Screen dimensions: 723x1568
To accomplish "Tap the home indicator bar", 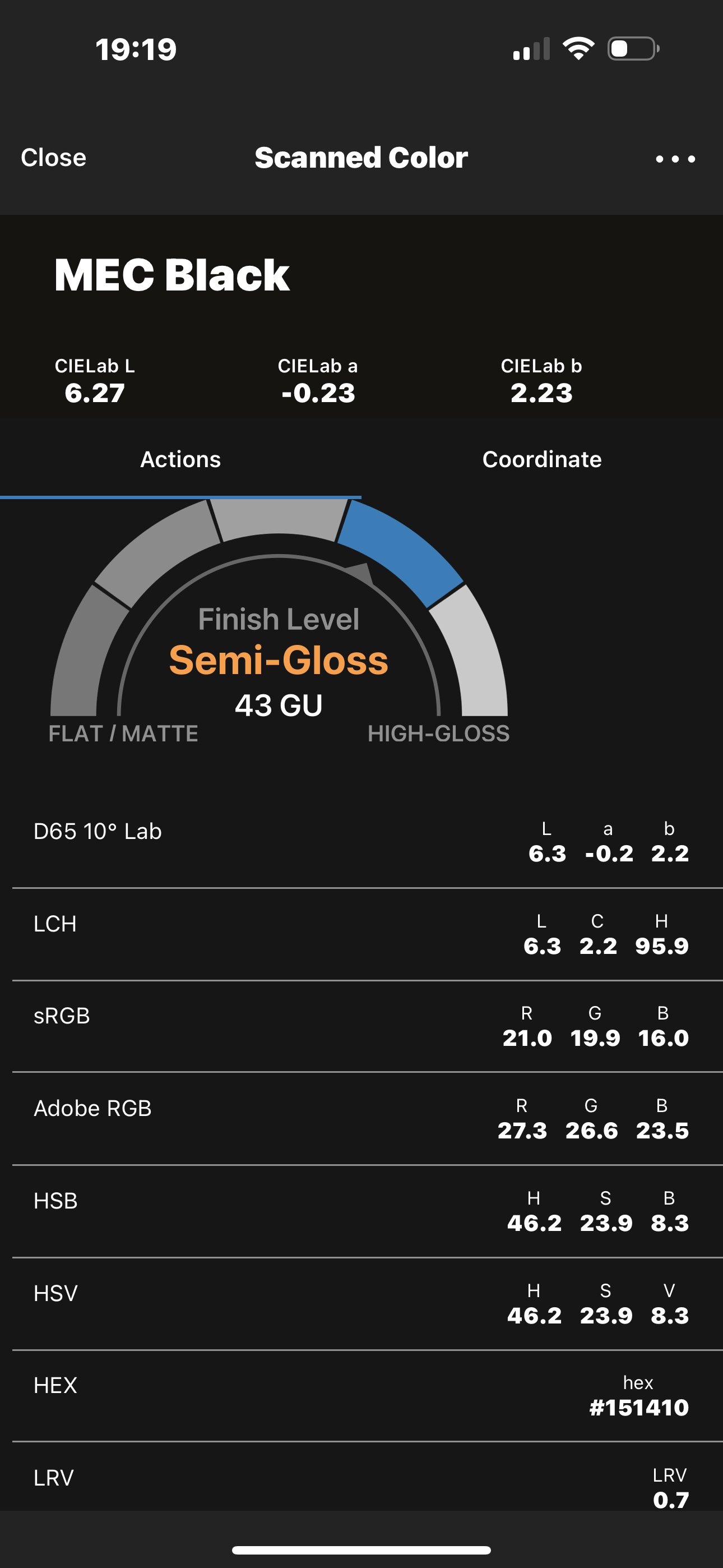I will click(361, 1549).
